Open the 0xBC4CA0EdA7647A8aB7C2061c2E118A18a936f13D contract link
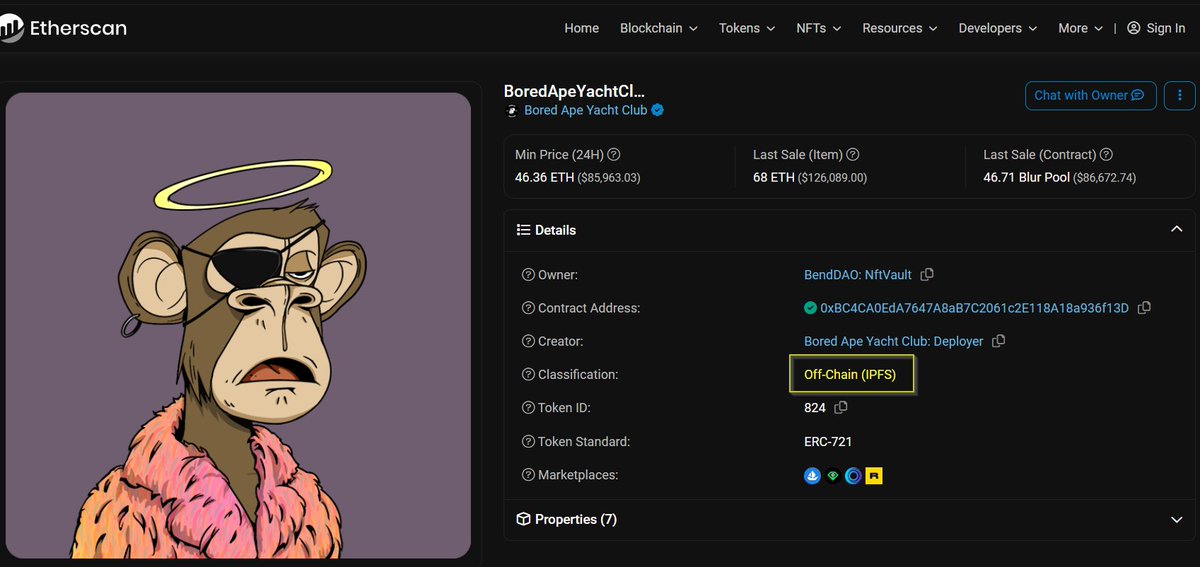This screenshot has height=567, width=1200. click(x=974, y=308)
